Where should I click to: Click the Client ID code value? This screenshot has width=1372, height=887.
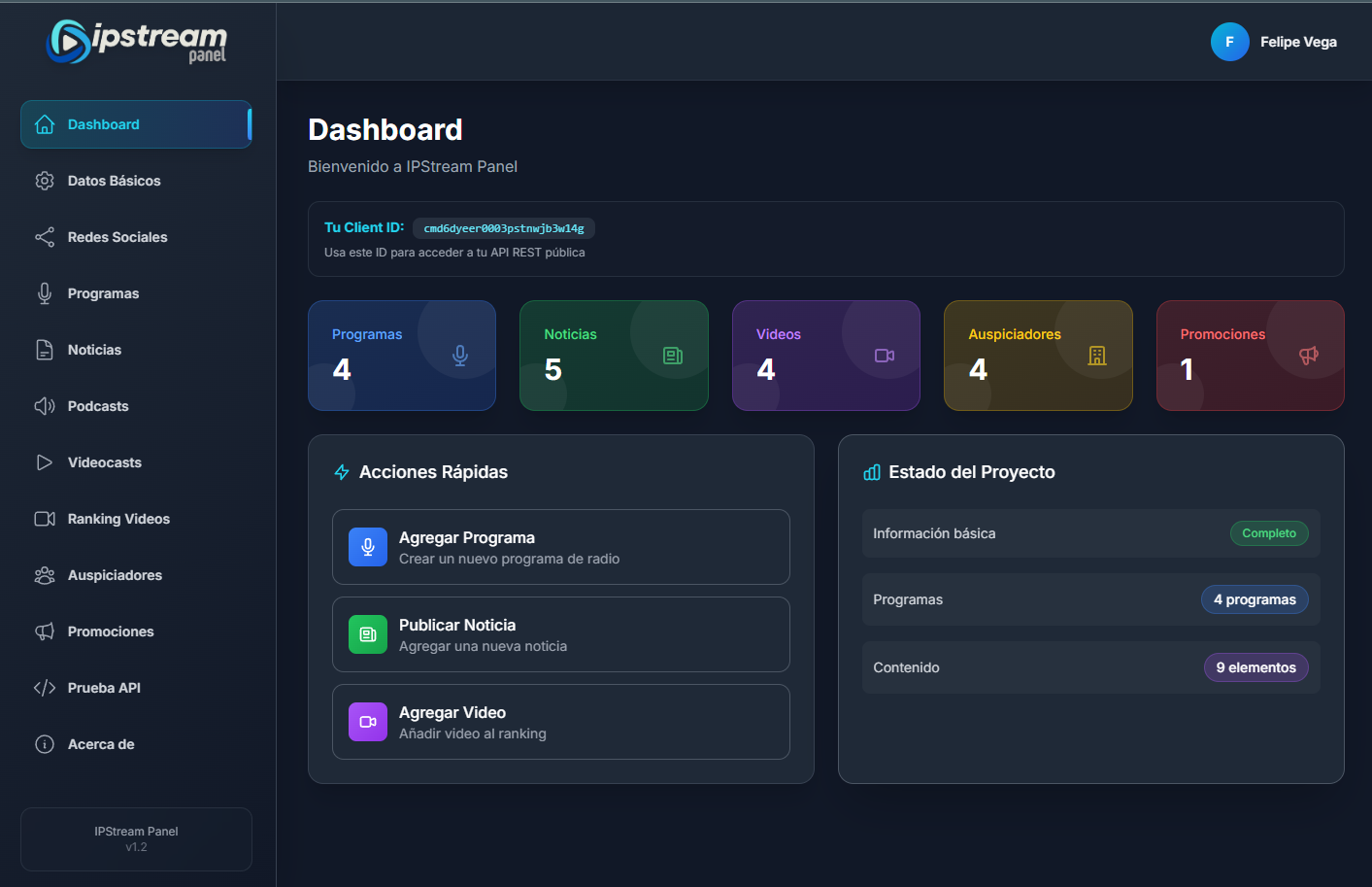(x=504, y=228)
